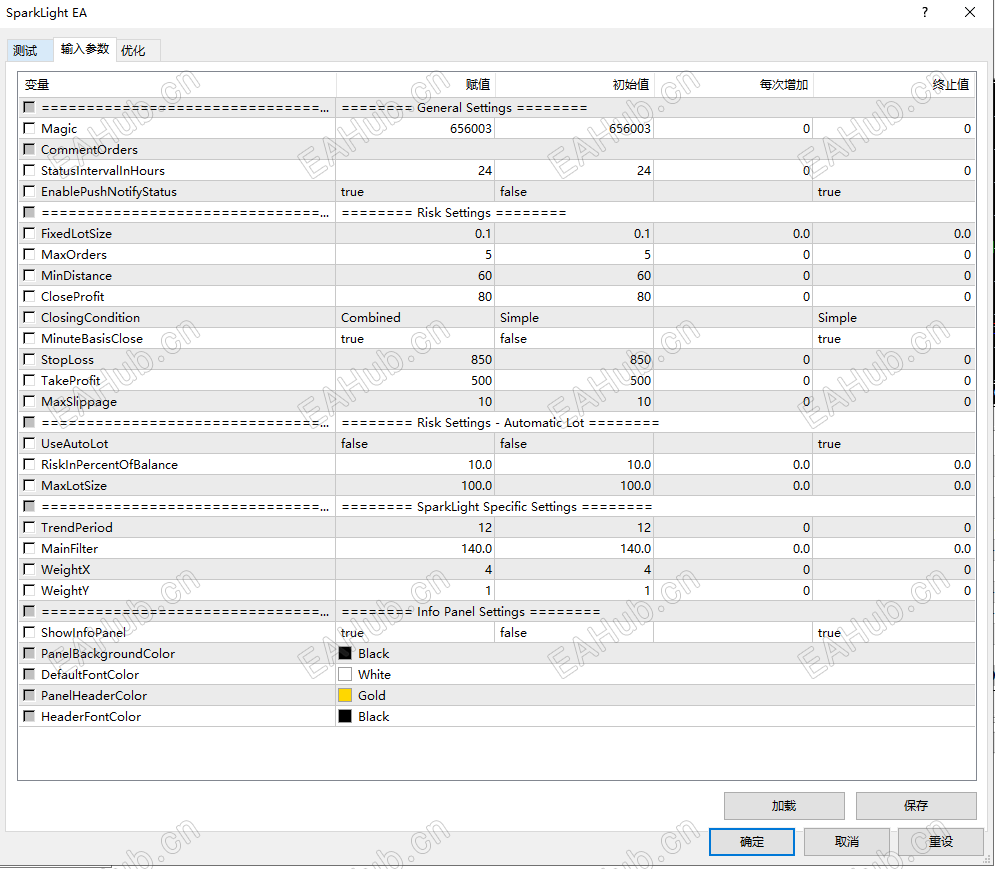
Task: Open EnablePushNotifyStatus true value dropdown
Action: coord(415,191)
